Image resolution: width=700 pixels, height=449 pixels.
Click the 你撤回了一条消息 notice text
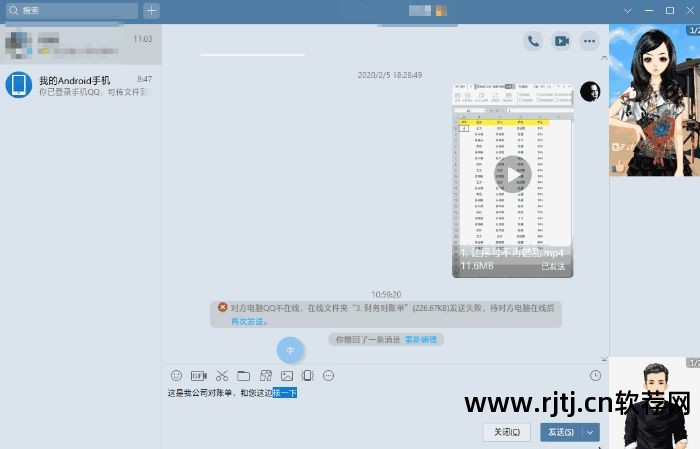368,340
